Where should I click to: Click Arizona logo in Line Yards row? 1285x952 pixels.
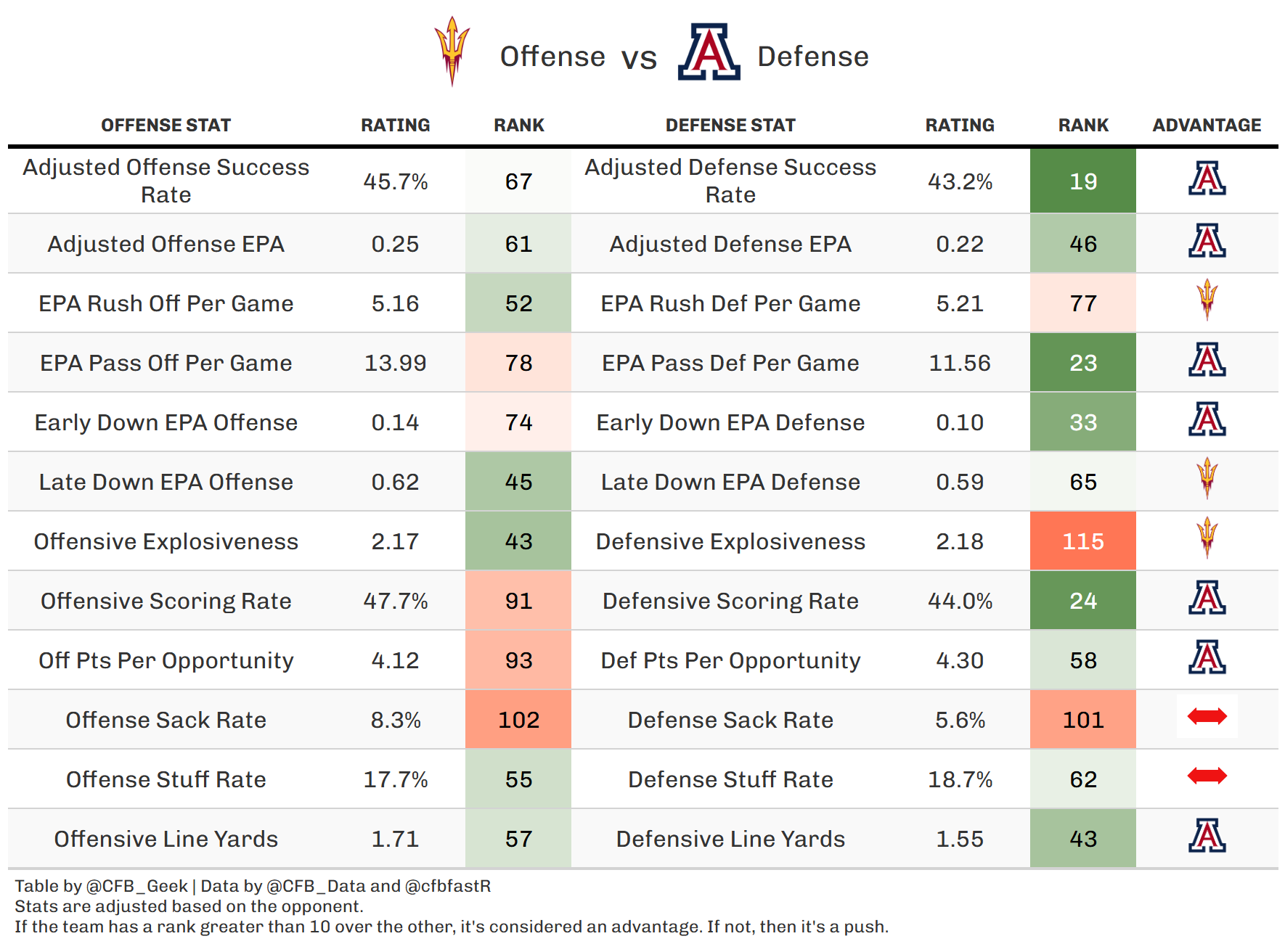pyautogui.click(x=1207, y=836)
